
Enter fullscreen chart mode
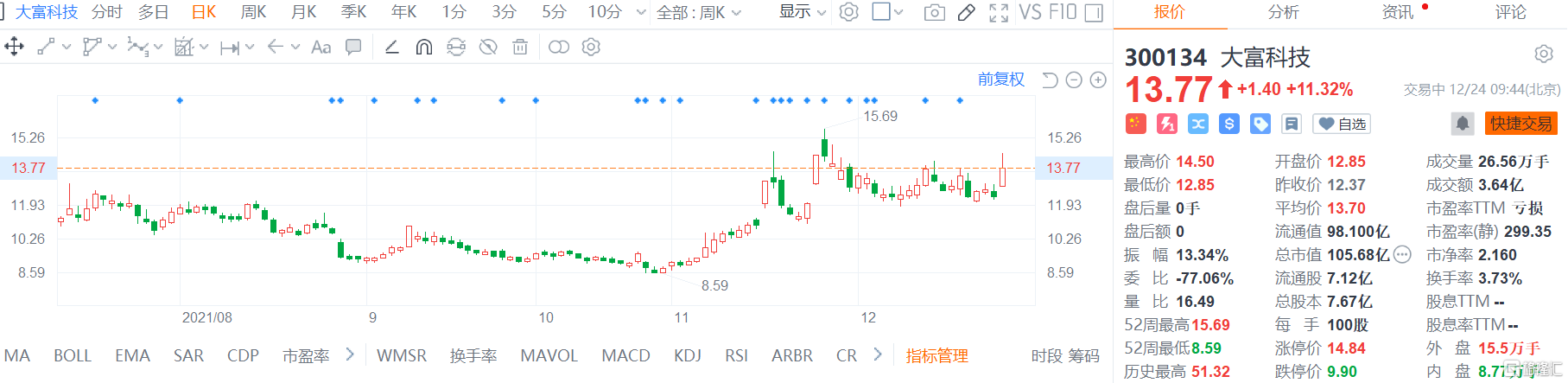click(999, 12)
